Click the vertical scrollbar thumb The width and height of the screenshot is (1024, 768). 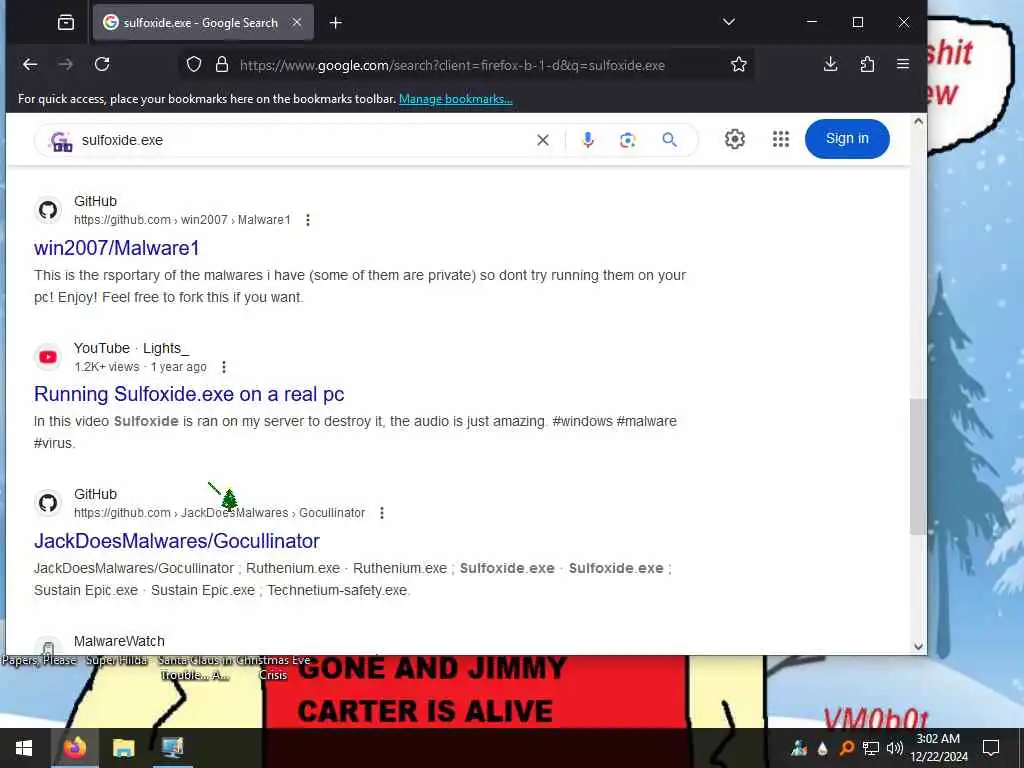[x=918, y=467]
